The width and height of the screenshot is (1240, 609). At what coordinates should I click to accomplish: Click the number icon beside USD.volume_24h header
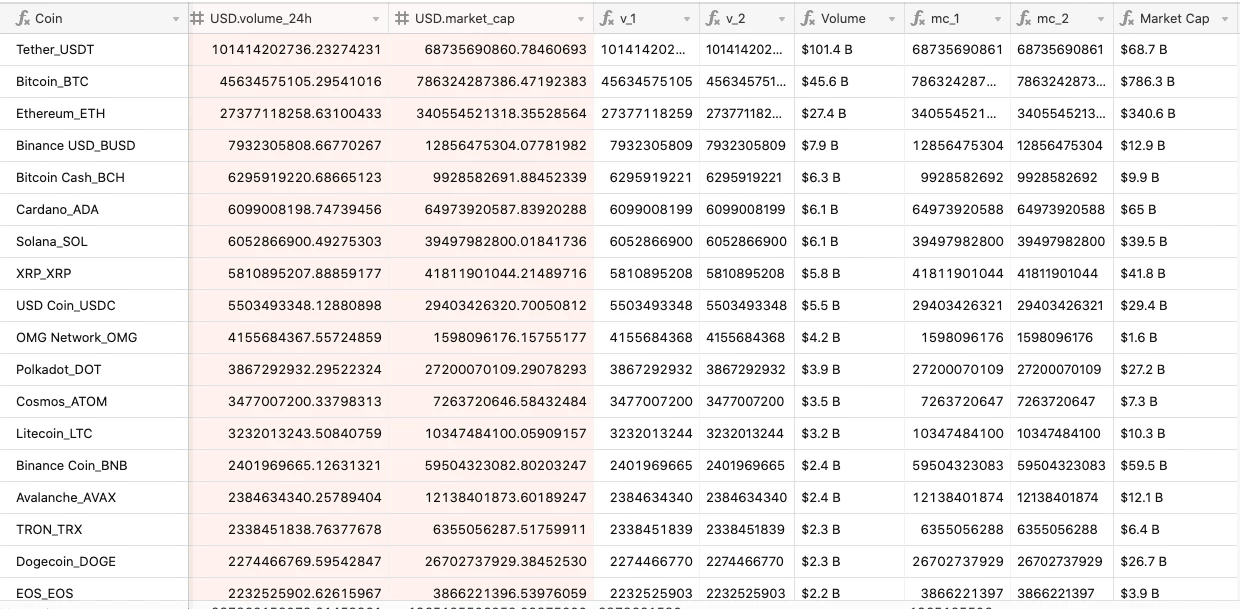point(198,18)
